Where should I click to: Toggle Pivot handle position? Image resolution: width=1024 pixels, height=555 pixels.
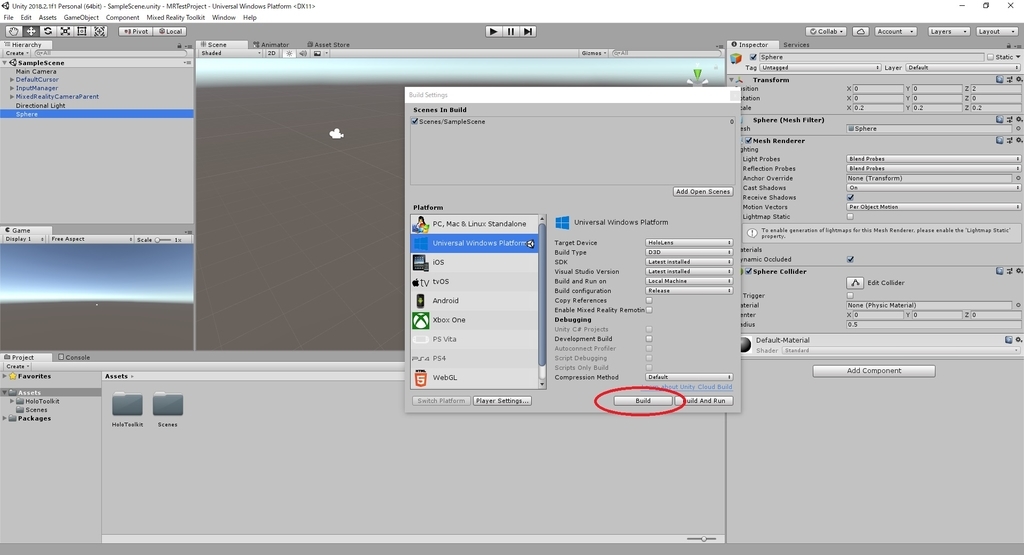pyautogui.click(x=136, y=31)
